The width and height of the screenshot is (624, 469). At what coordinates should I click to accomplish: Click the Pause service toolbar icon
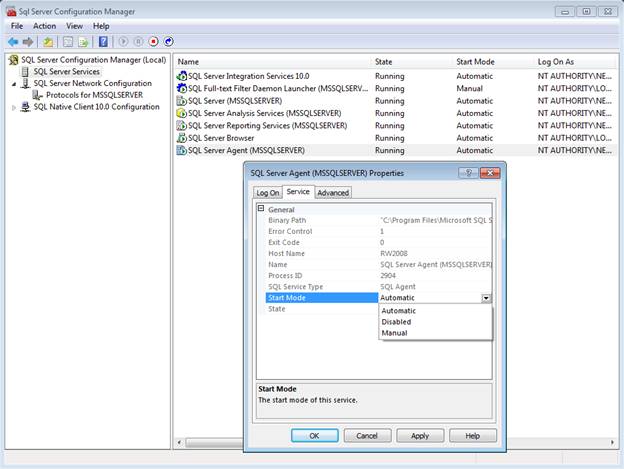(138, 41)
